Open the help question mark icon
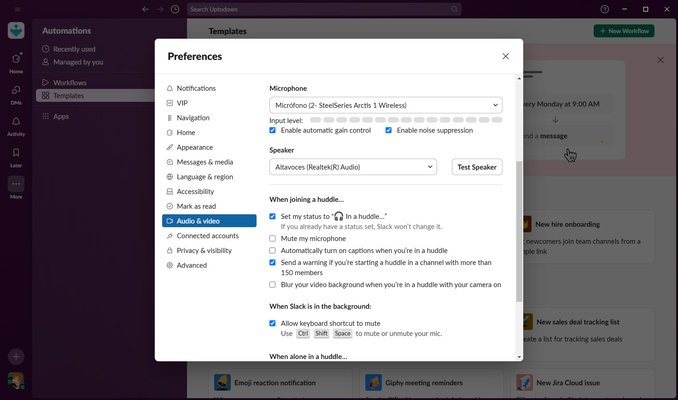678x400 pixels. pyautogui.click(x=604, y=9)
